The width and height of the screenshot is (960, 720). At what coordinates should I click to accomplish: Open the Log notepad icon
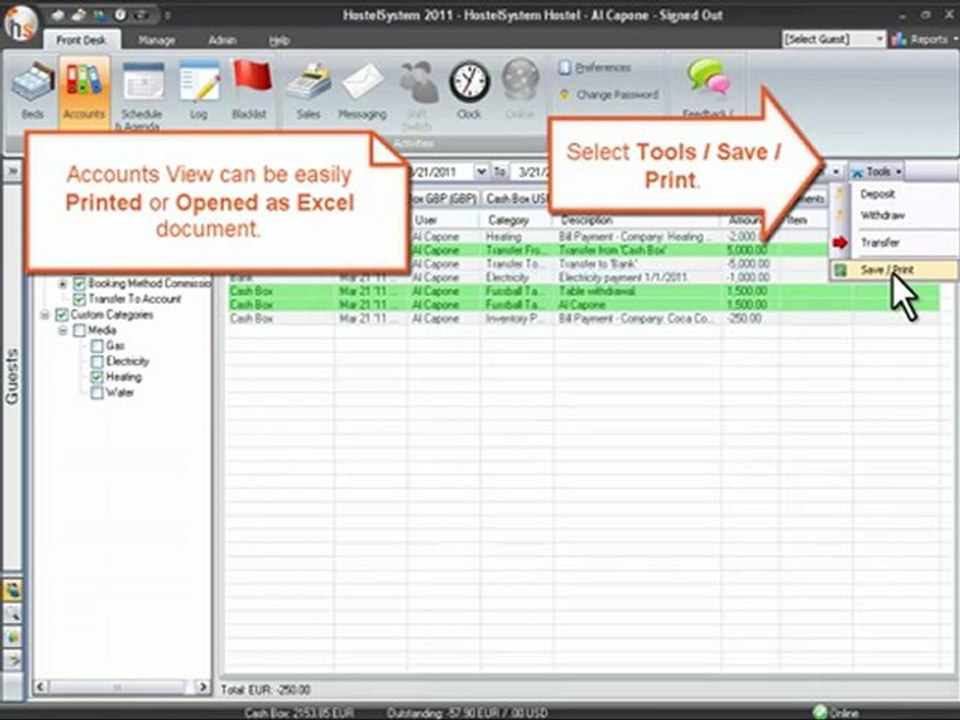coord(200,81)
